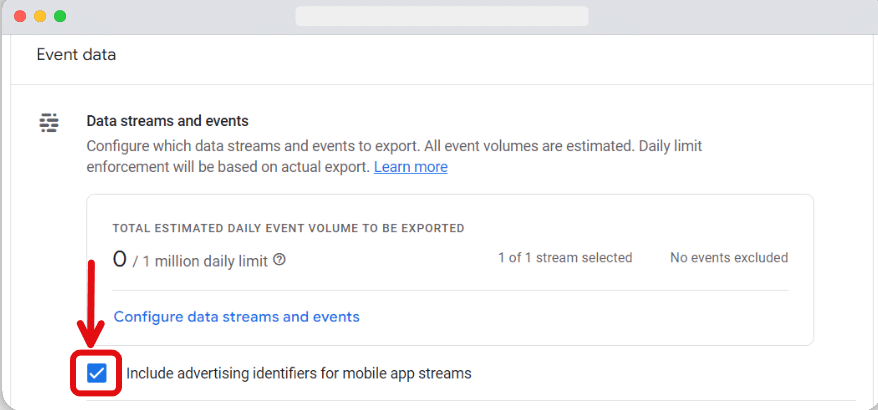Click the Learn more link
Viewport: 878px width, 410px height.
tap(410, 167)
